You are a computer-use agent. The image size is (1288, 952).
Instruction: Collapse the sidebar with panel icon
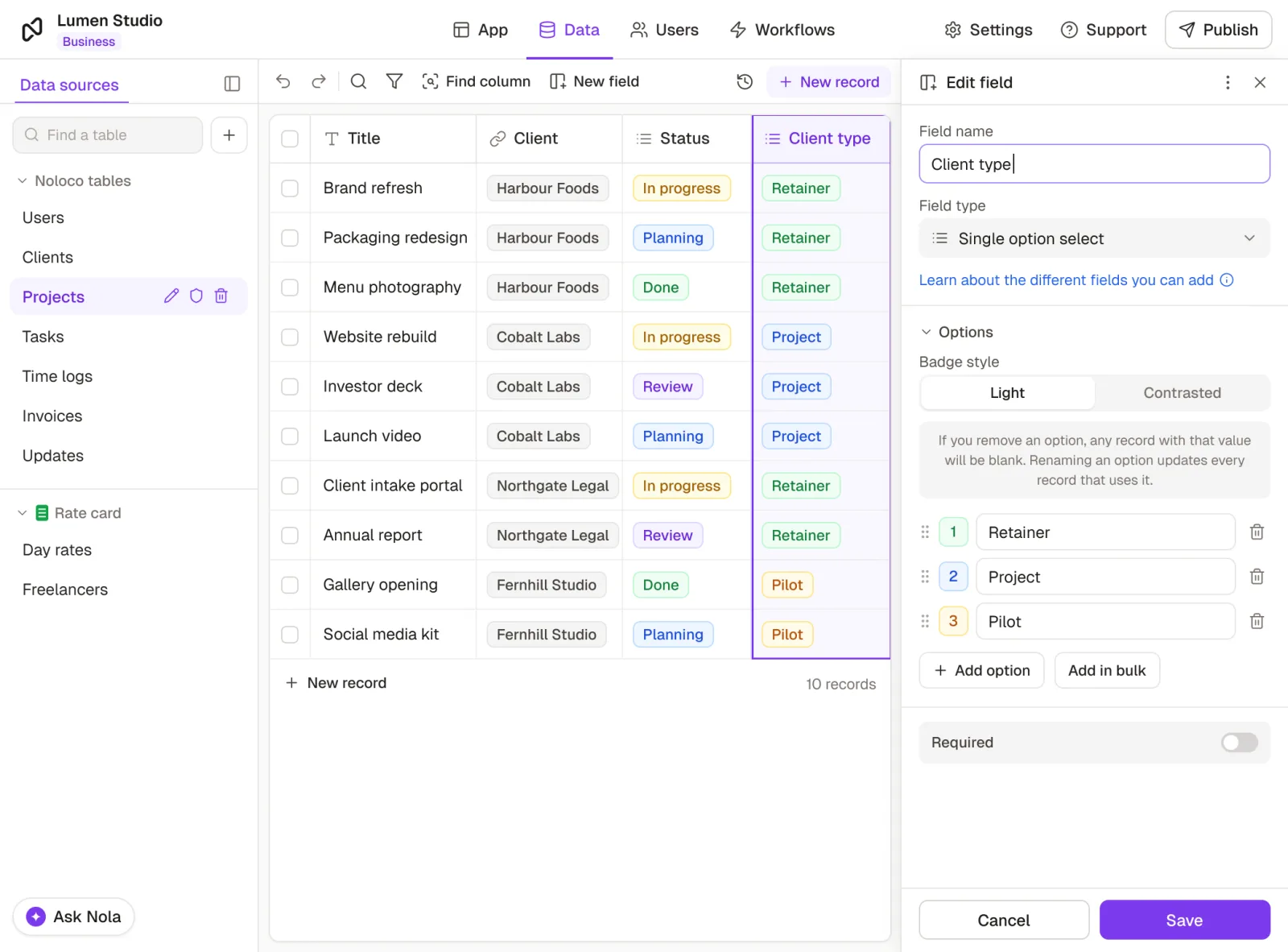click(232, 84)
